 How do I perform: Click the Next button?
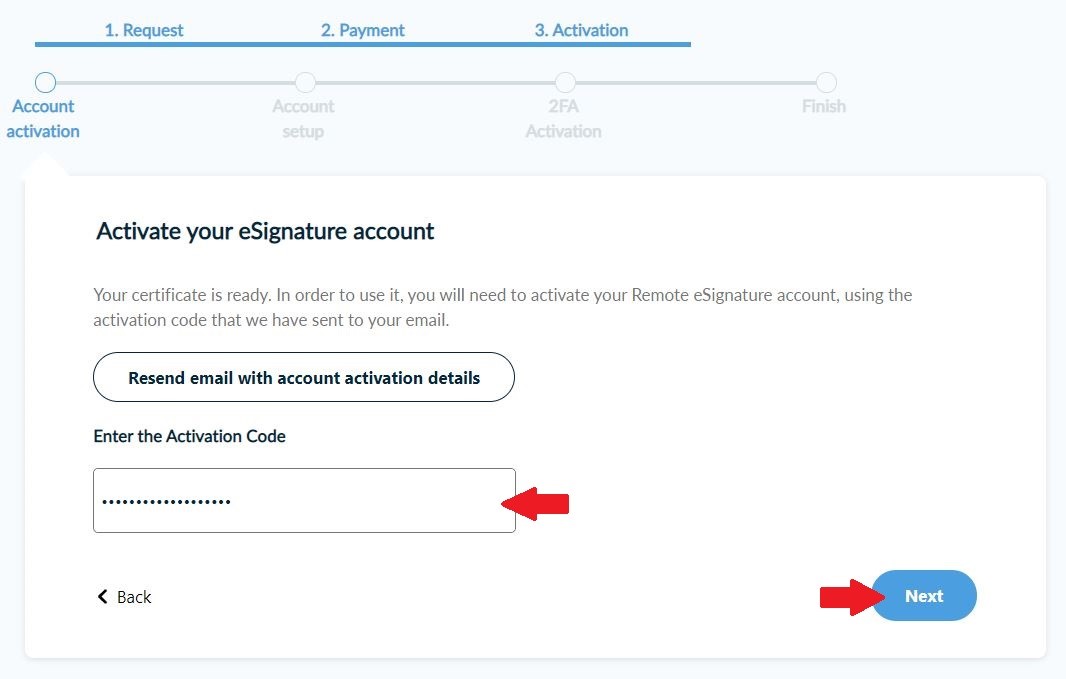(924, 596)
